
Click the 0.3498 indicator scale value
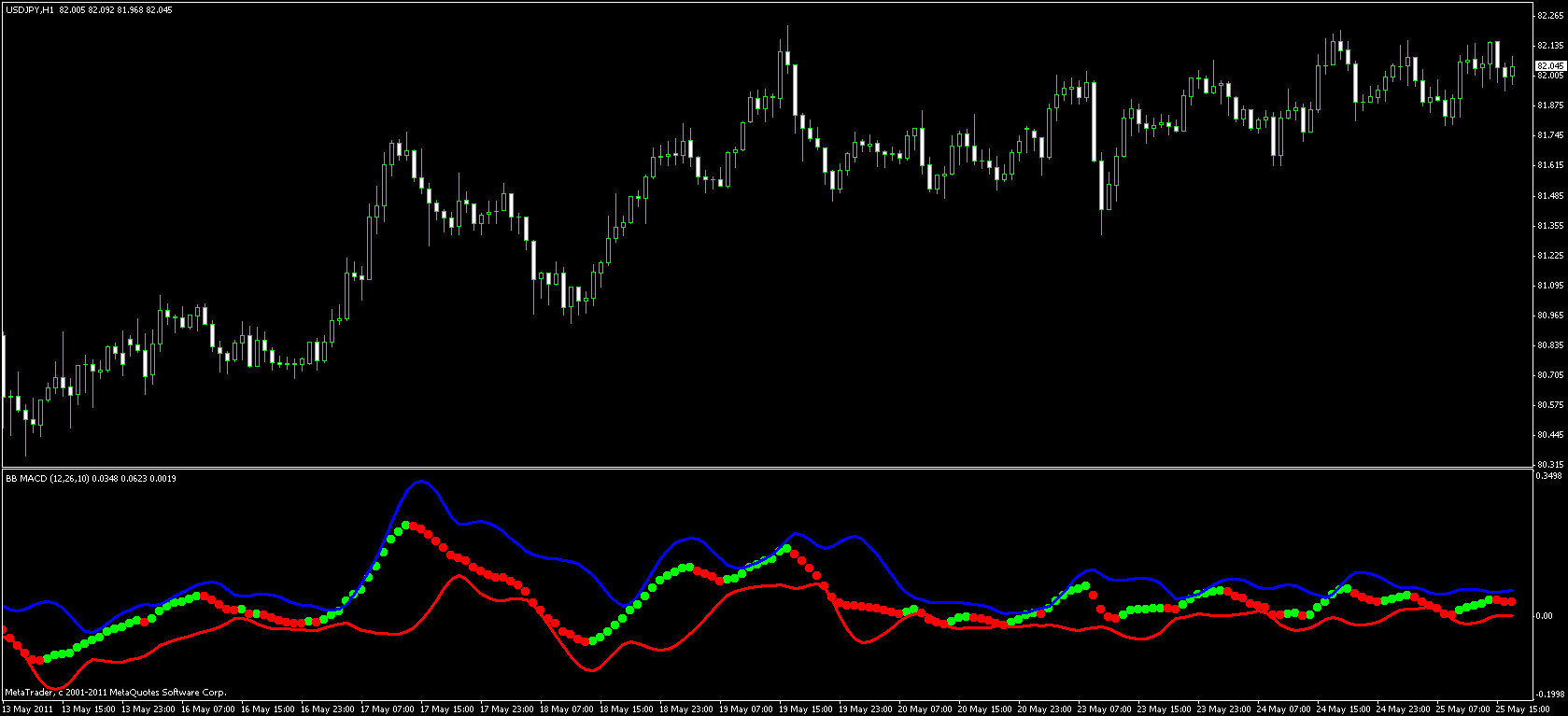click(1548, 477)
